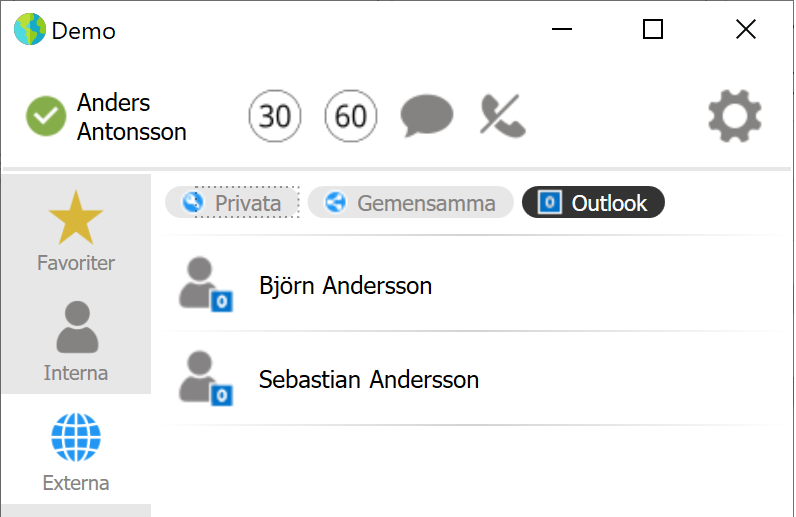Click the green availability status icon
The image size is (796, 517).
pyautogui.click(x=46, y=116)
